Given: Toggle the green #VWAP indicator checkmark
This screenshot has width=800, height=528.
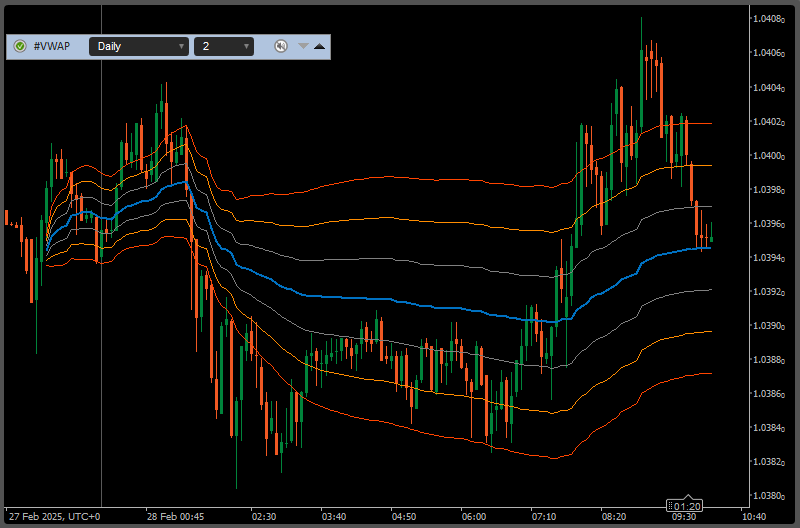Looking at the screenshot, I should tap(20, 46).
